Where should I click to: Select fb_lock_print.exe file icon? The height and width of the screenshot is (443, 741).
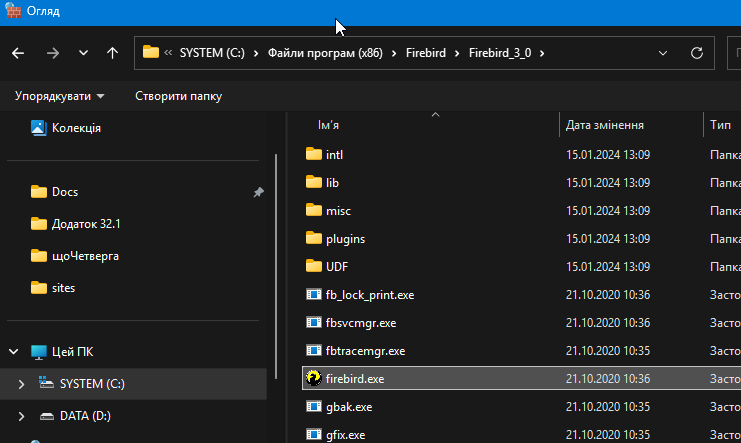pyautogui.click(x=314, y=295)
